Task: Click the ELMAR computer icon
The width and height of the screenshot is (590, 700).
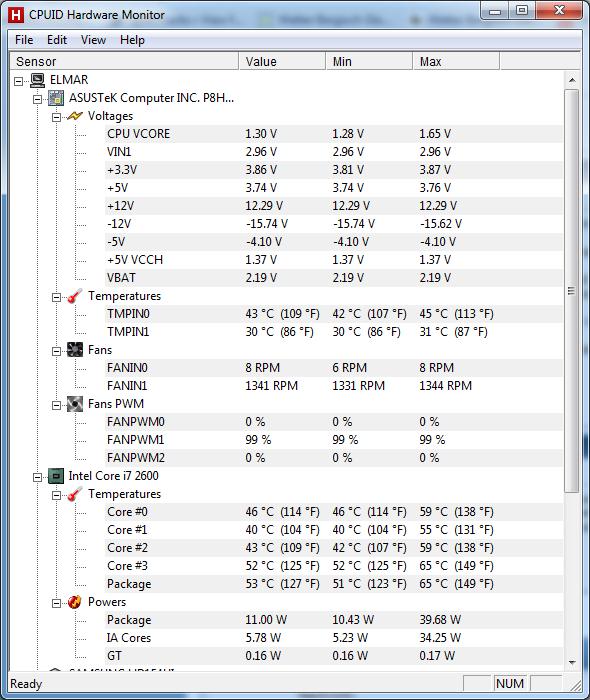Action: point(37,80)
